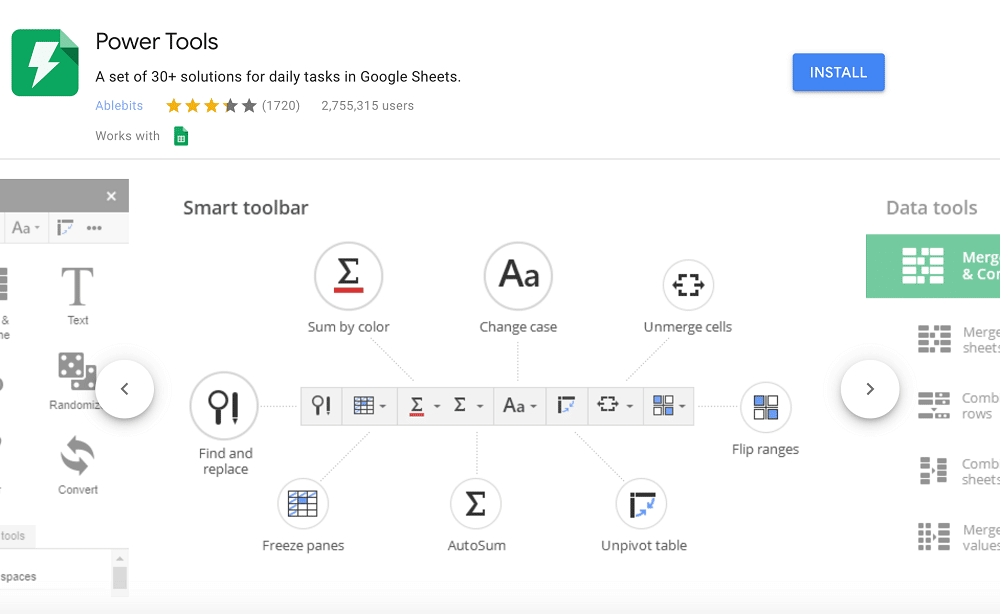
Task: Open dropdown arrow next to Aa toolbar icon
Action: [534, 406]
